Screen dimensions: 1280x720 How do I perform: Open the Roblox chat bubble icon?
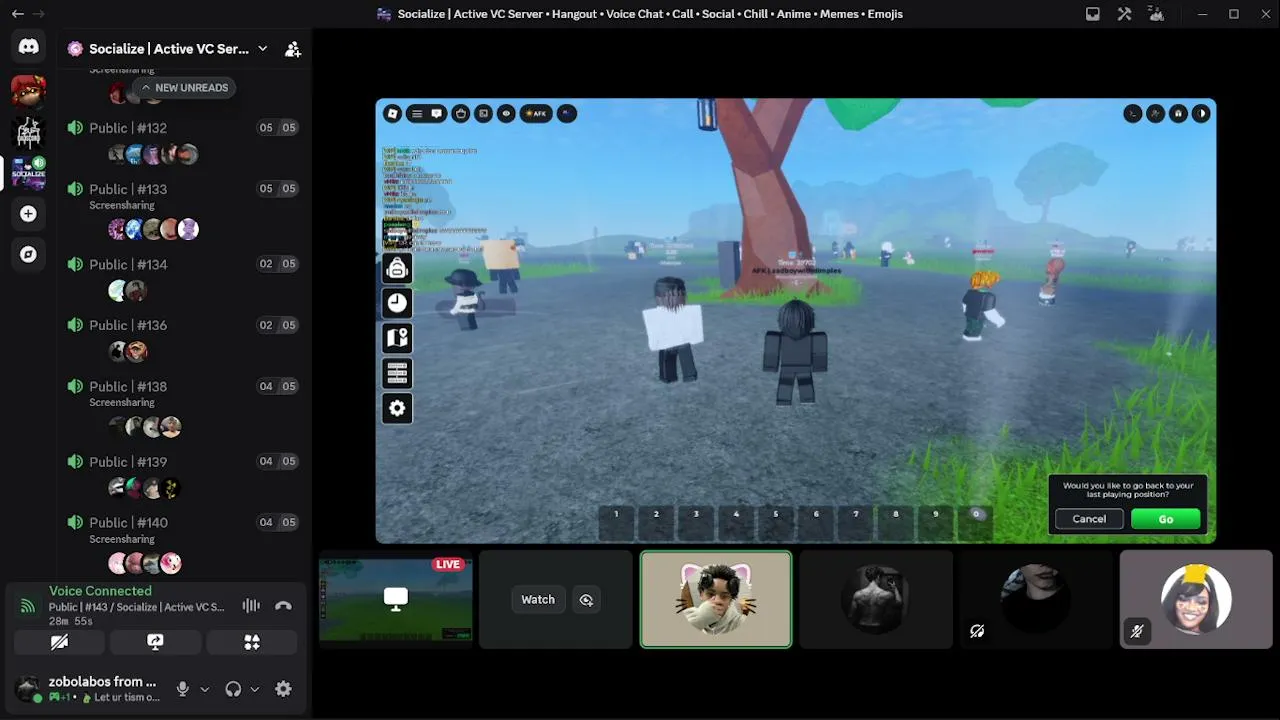(x=437, y=113)
